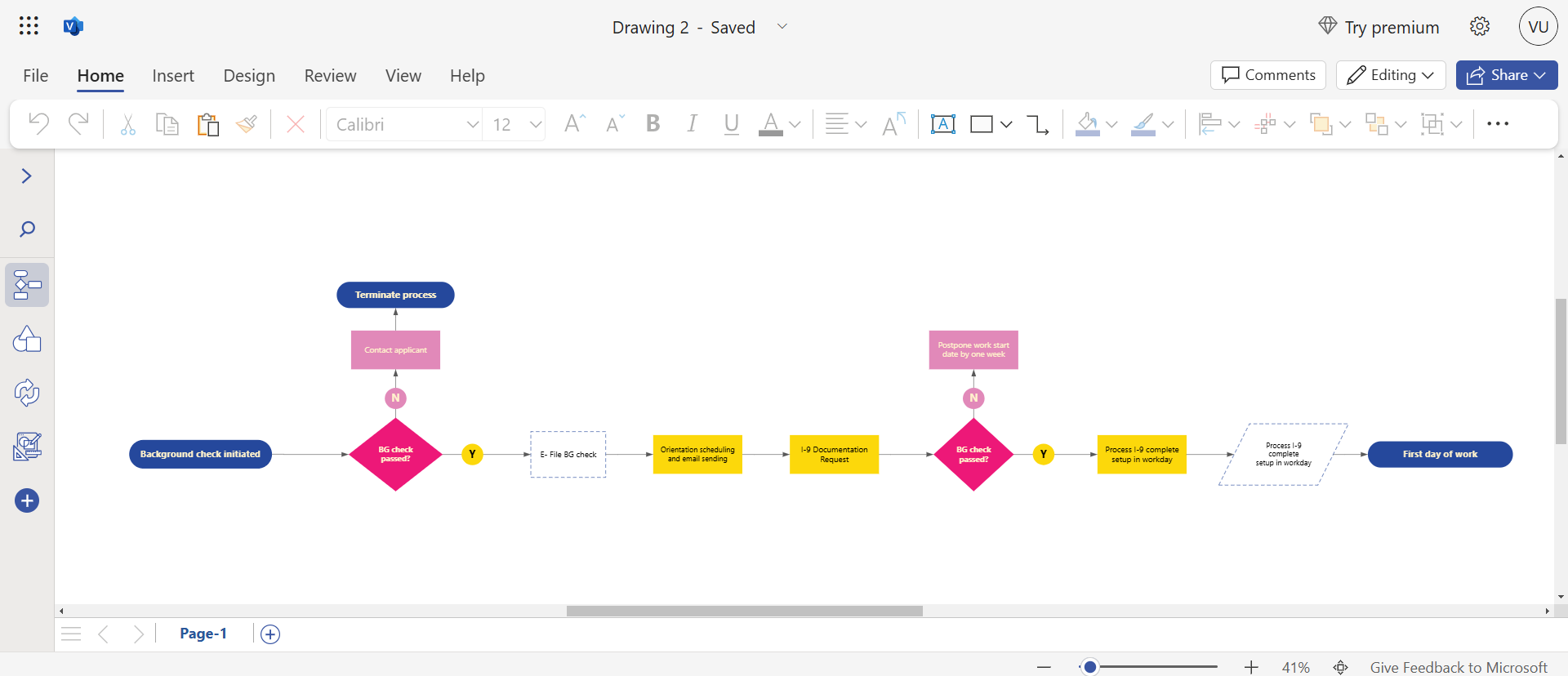Apply shape fill color
Viewport: 1568px width, 676px height.
(1087, 124)
